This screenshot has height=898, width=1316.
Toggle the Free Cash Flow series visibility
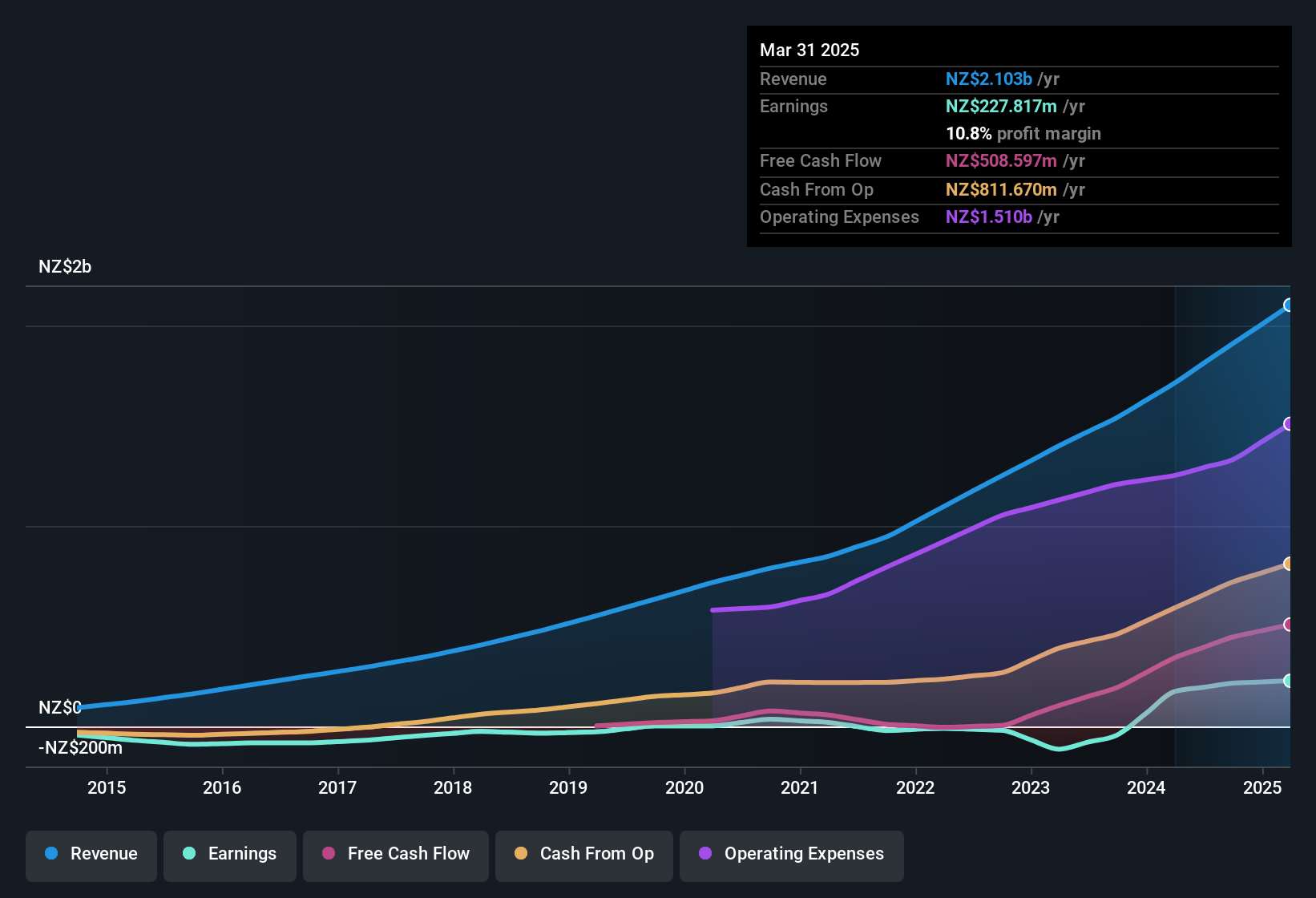[x=395, y=855]
